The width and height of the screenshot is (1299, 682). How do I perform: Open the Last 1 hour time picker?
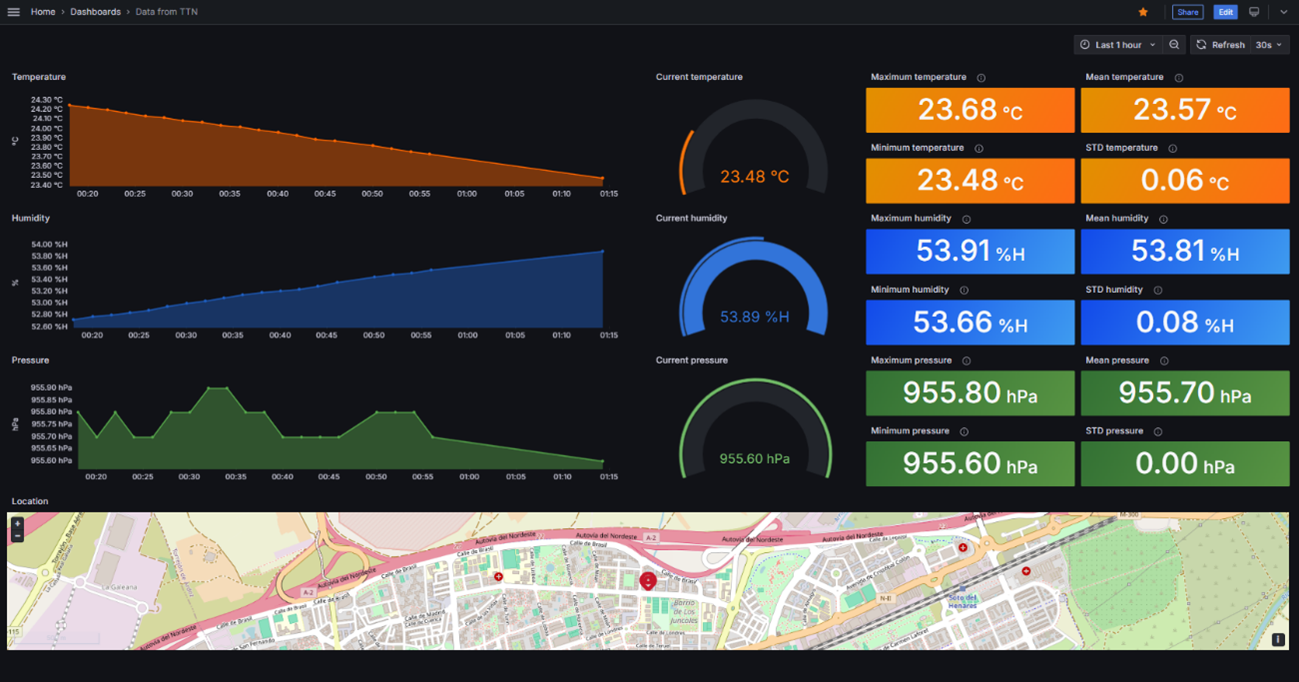point(1119,45)
